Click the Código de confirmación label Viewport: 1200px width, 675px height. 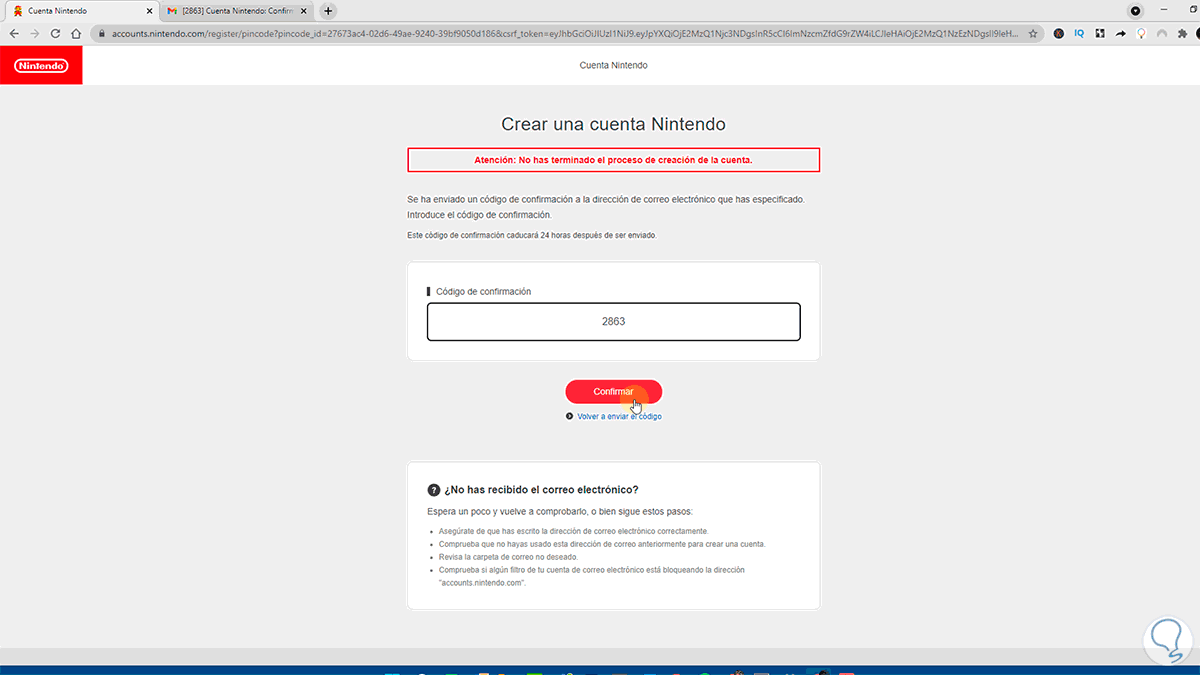[483, 291]
